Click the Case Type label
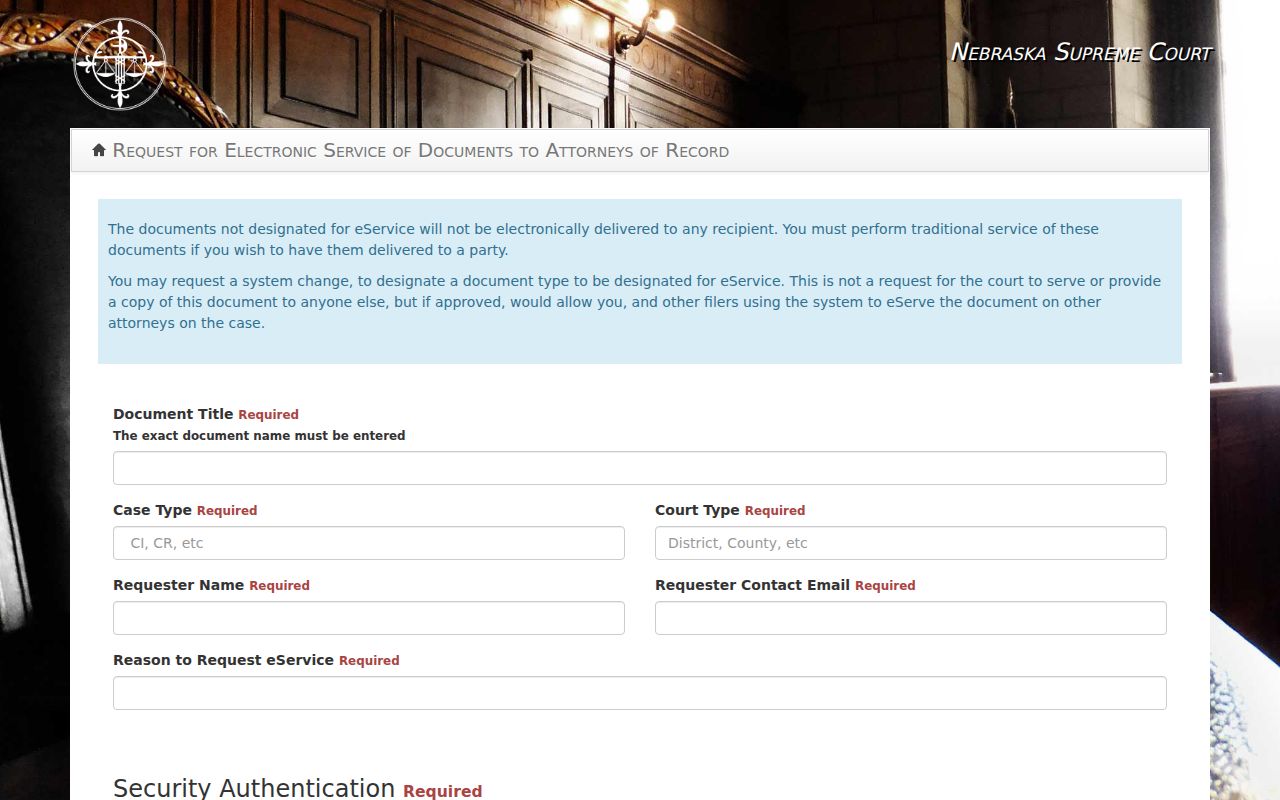 tap(152, 510)
